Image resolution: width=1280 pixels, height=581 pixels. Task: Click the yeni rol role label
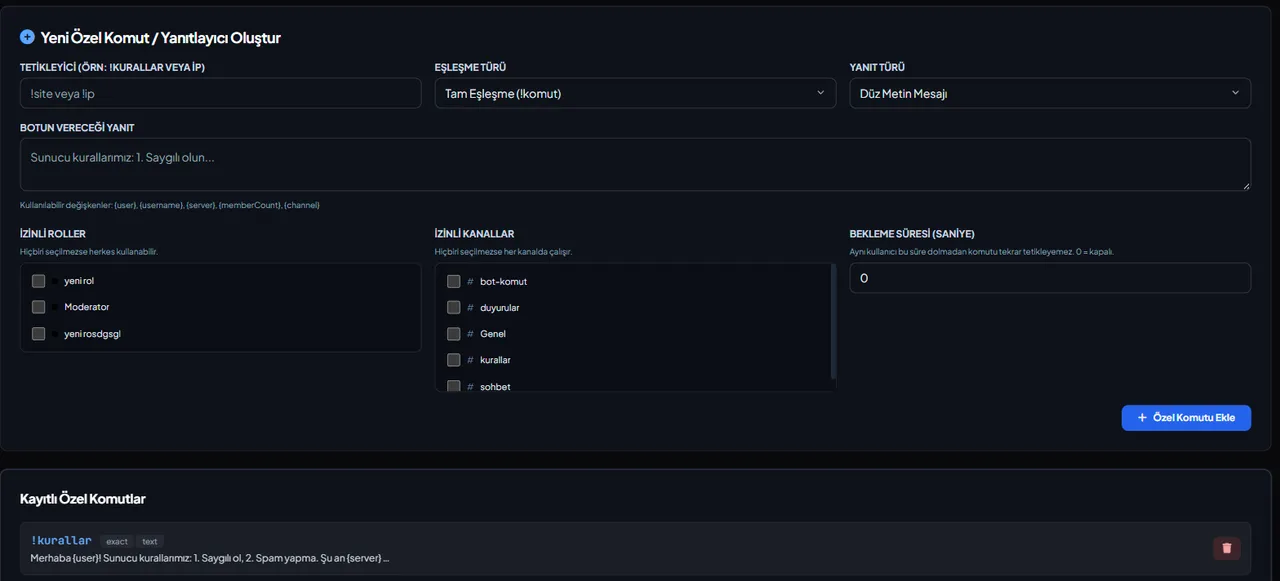pos(79,281)
